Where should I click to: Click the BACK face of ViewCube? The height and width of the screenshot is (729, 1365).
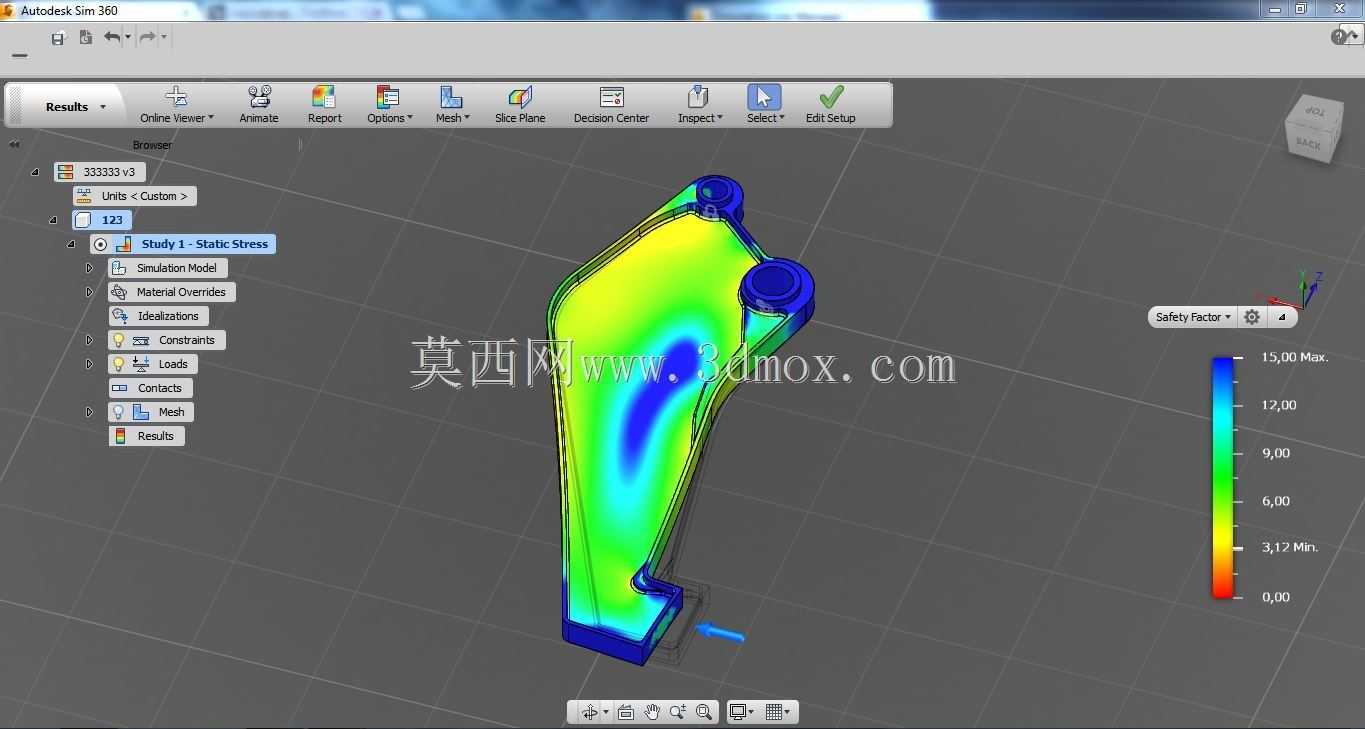coord(1308,144)
